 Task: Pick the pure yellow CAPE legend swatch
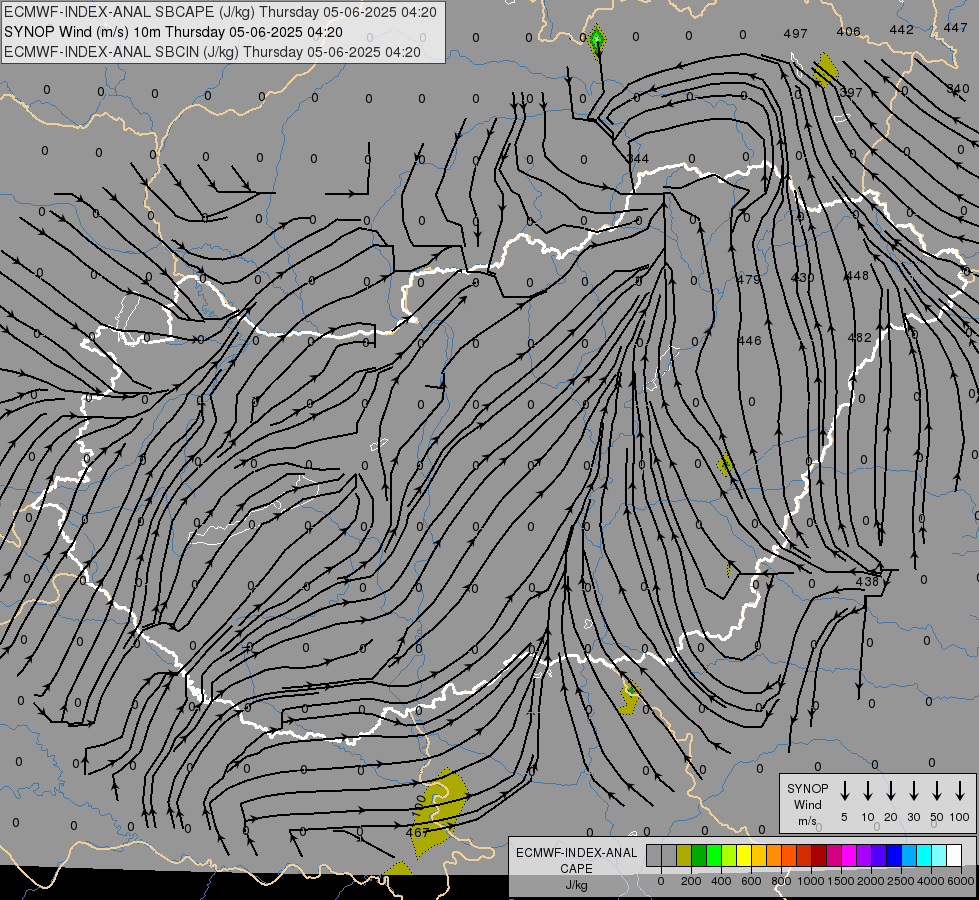coord(744,855)
